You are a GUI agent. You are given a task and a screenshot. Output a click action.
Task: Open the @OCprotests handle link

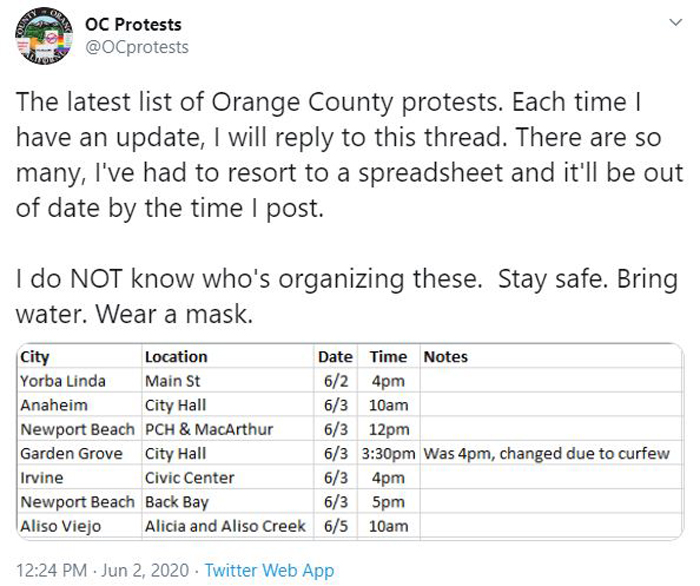[x=137, y=47]
